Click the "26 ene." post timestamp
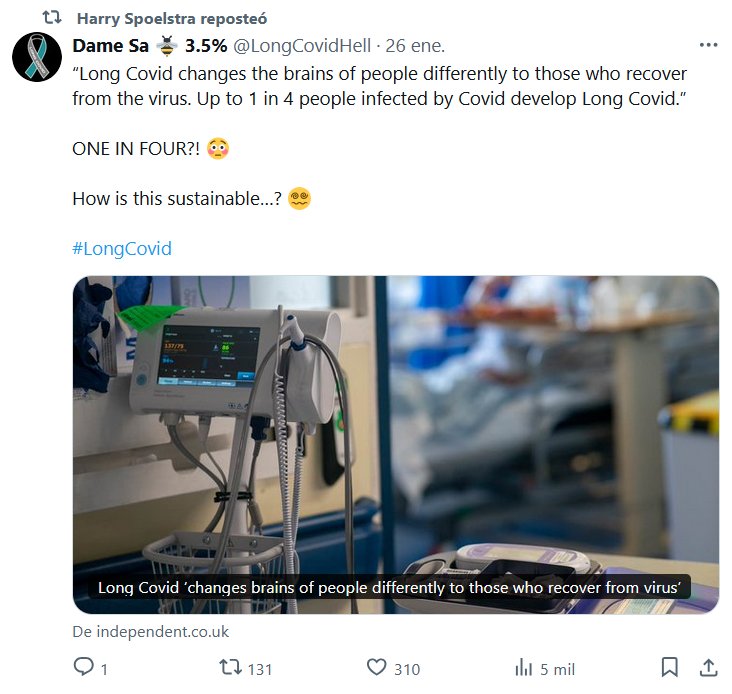Screen dimensions: 732x694 [416, 46]
